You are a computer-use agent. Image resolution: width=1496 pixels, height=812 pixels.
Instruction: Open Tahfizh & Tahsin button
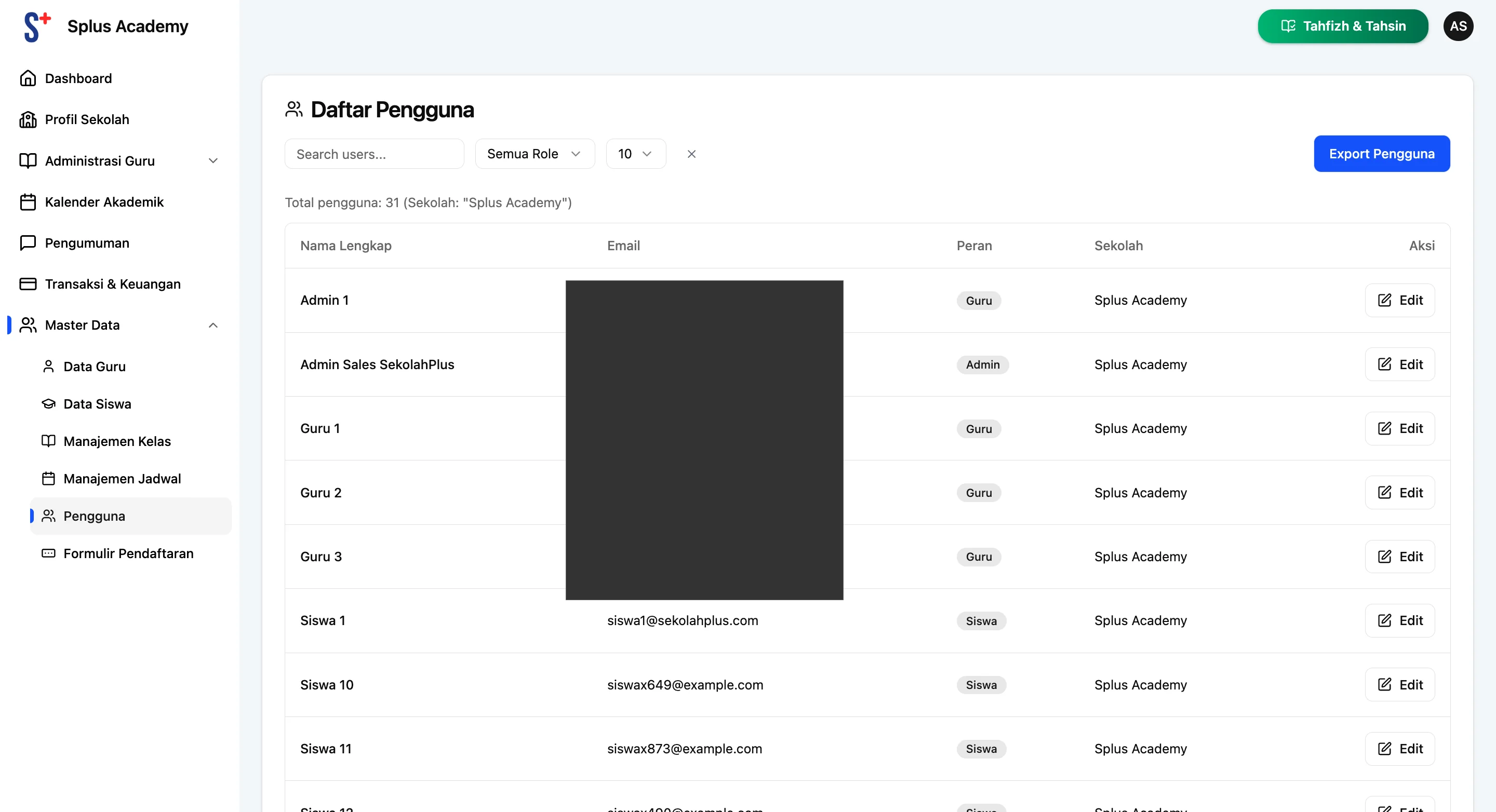point(1342,26)
